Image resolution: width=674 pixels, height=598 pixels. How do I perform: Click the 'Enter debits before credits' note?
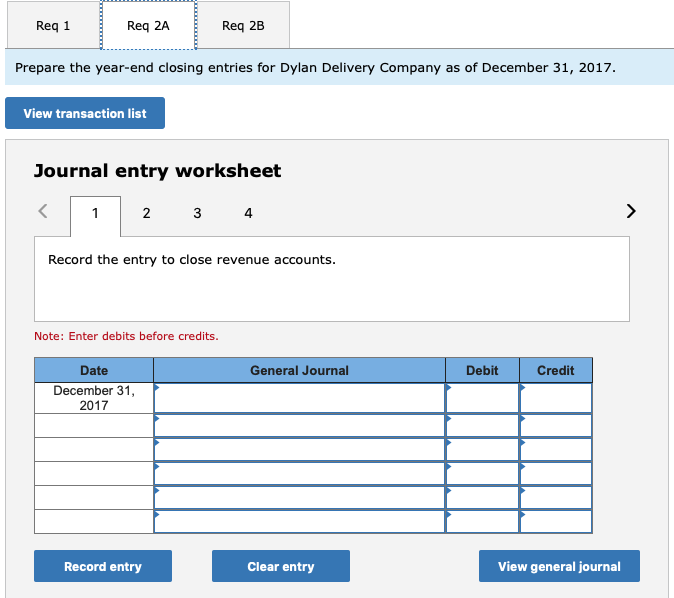[126, 336]
